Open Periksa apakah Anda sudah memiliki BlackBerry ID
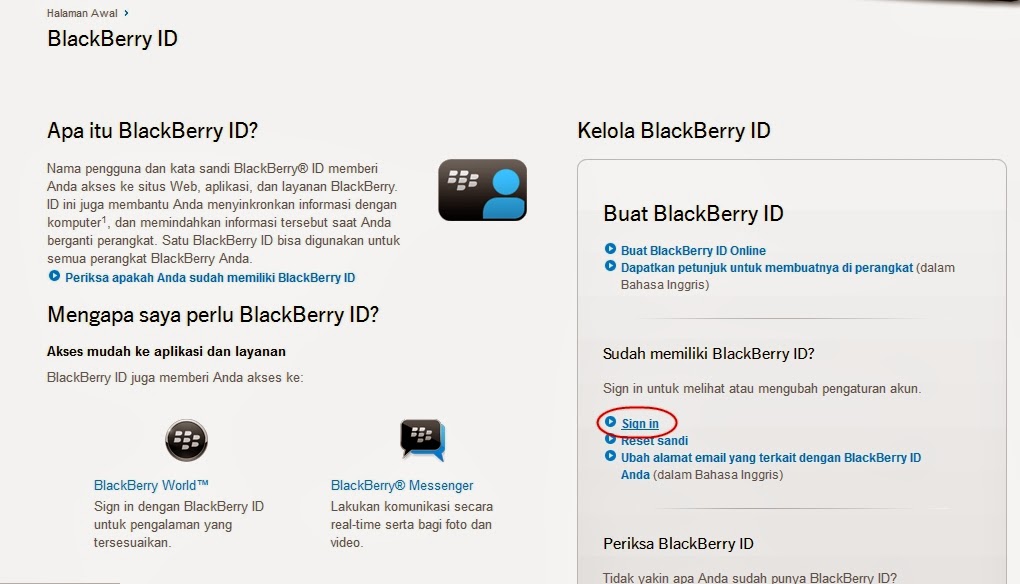This screenshot has width=1020, height=584. tap(210, 278)
